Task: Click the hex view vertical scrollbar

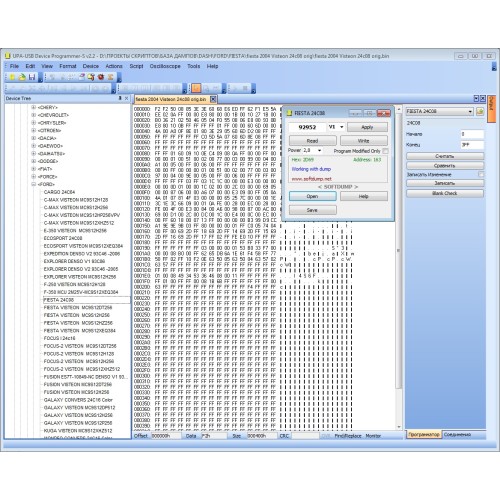Action: click(399, 250)
